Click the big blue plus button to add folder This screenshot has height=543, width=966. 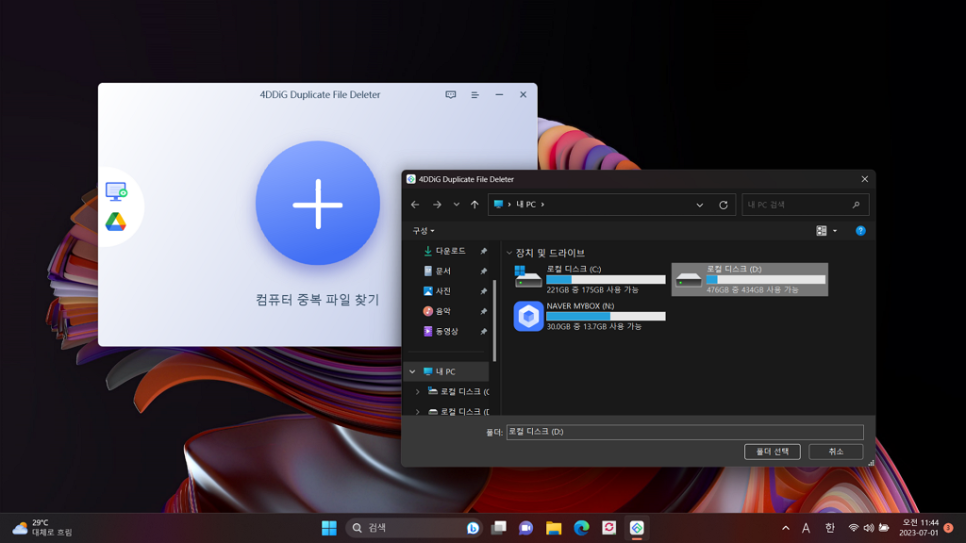[318, 203]
